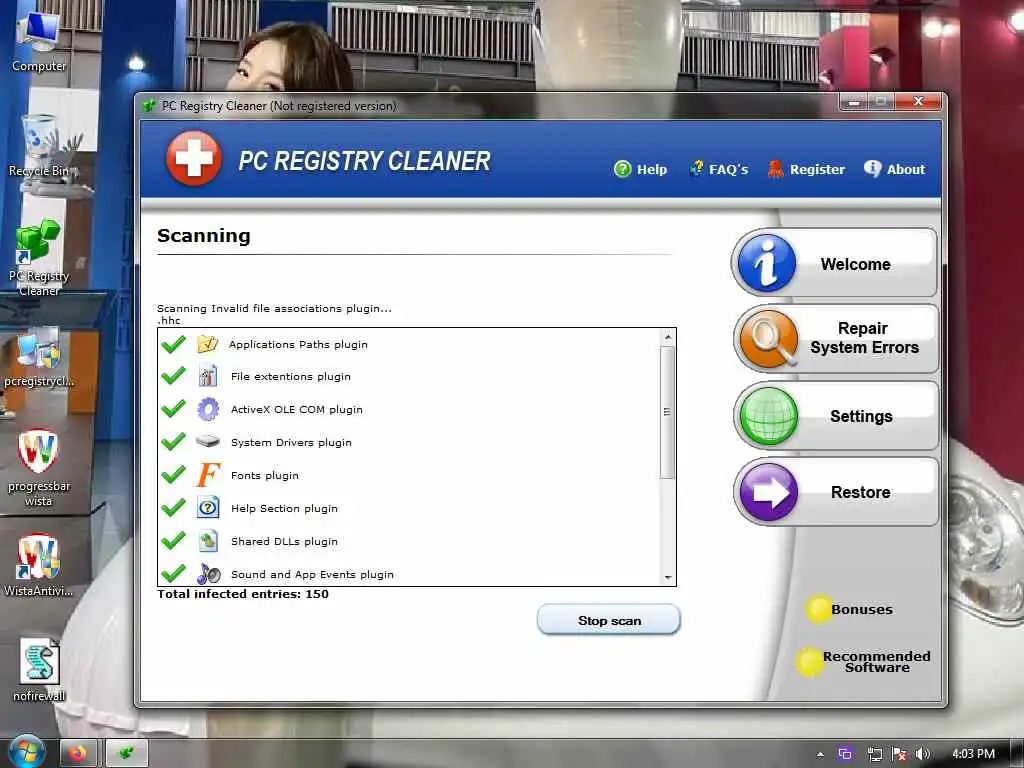1024x768 pixels.
Task: Open the Restore section
Action: click(x=835, y=492)
